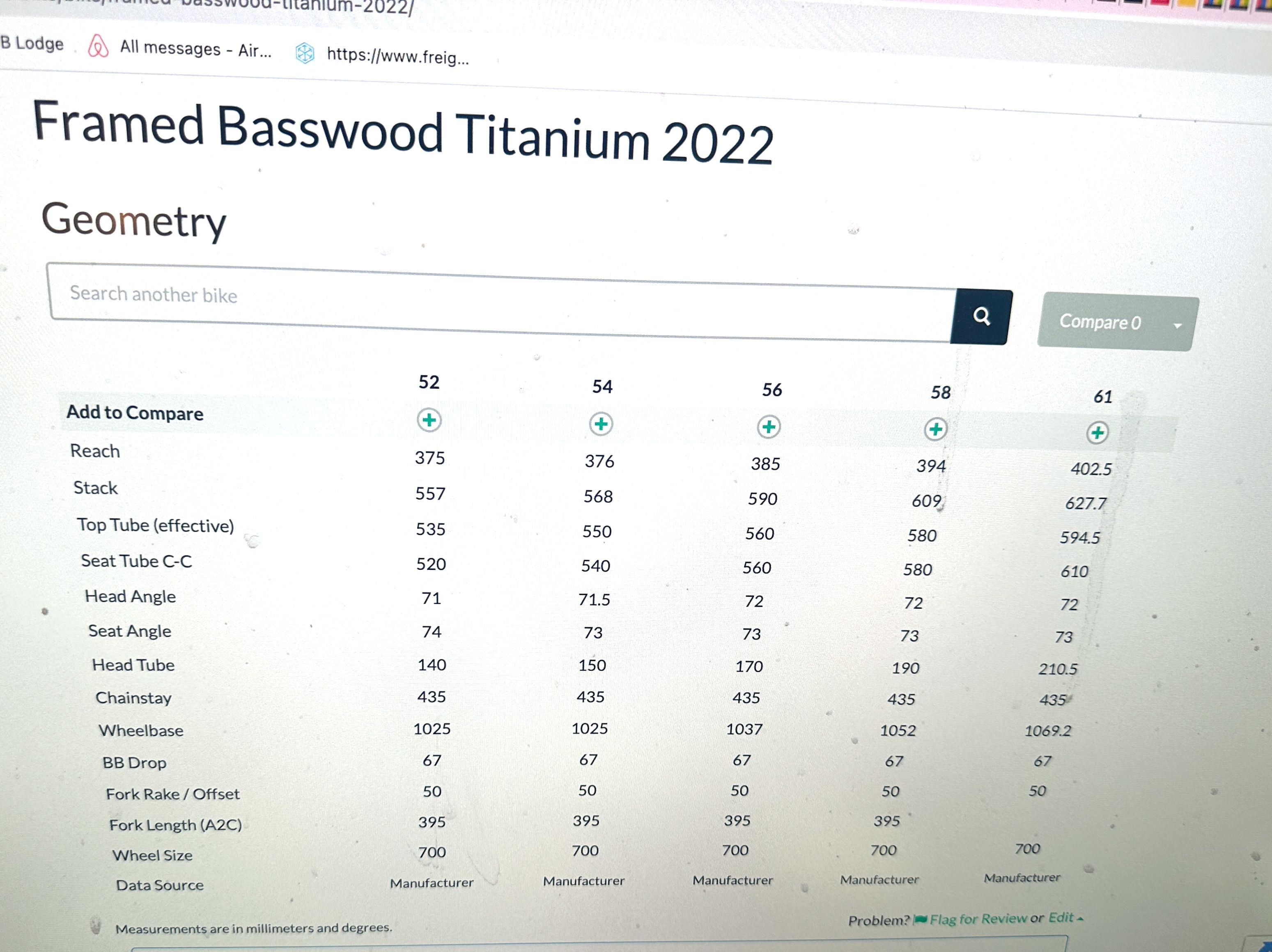Click the Seat Tube C-C label

[136, 561]
